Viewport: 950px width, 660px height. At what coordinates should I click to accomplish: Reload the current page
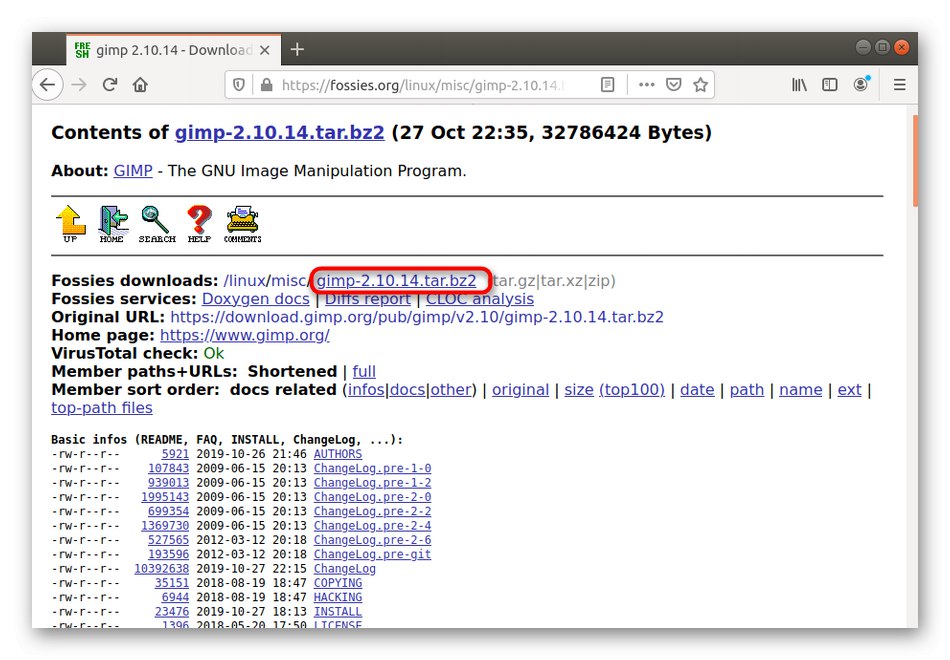point(110,85)
